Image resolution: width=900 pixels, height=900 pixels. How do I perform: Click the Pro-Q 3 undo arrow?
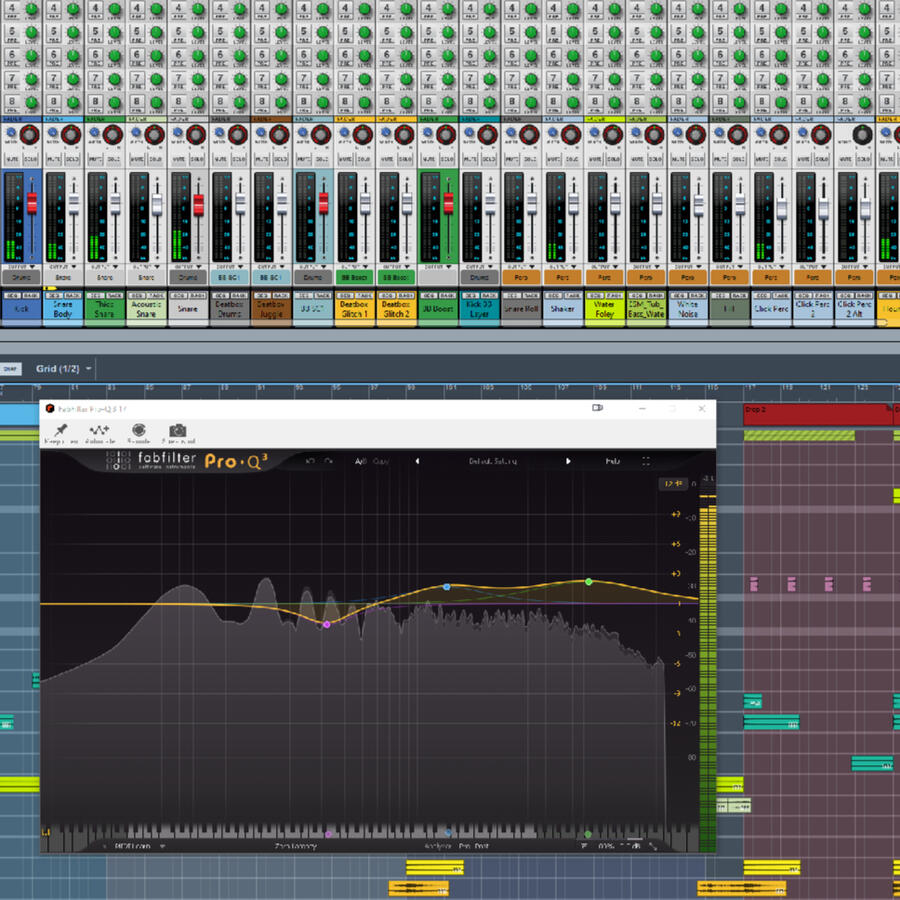pos(310,461)
